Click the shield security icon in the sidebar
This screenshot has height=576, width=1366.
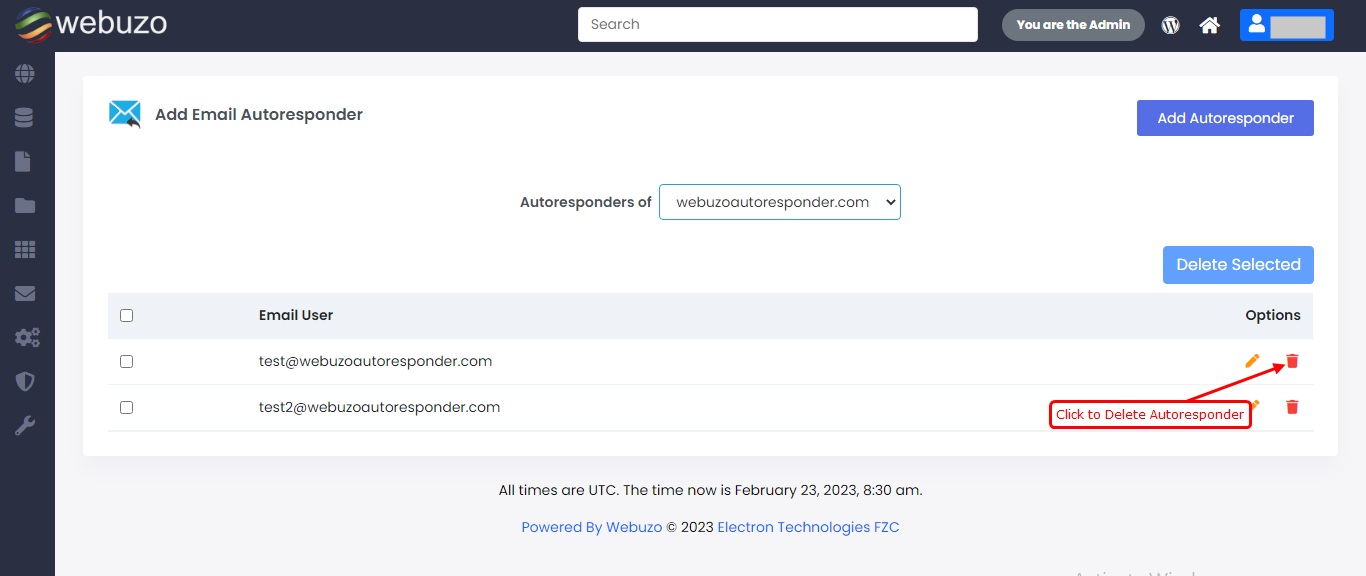tap(25, 382)
